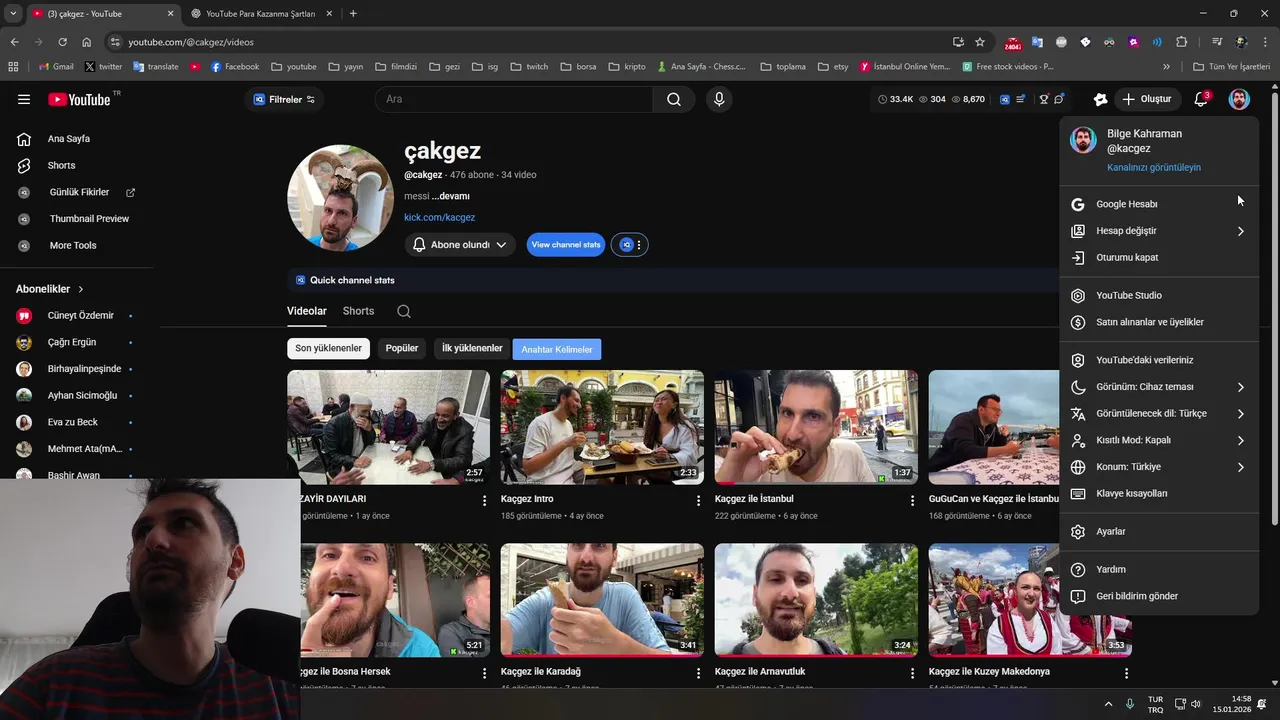The height and width of the screenshot is (720, 1280).
Task: Open the kick.com/kacgez link
Action: pyautogui.click(x=439, y=217)
